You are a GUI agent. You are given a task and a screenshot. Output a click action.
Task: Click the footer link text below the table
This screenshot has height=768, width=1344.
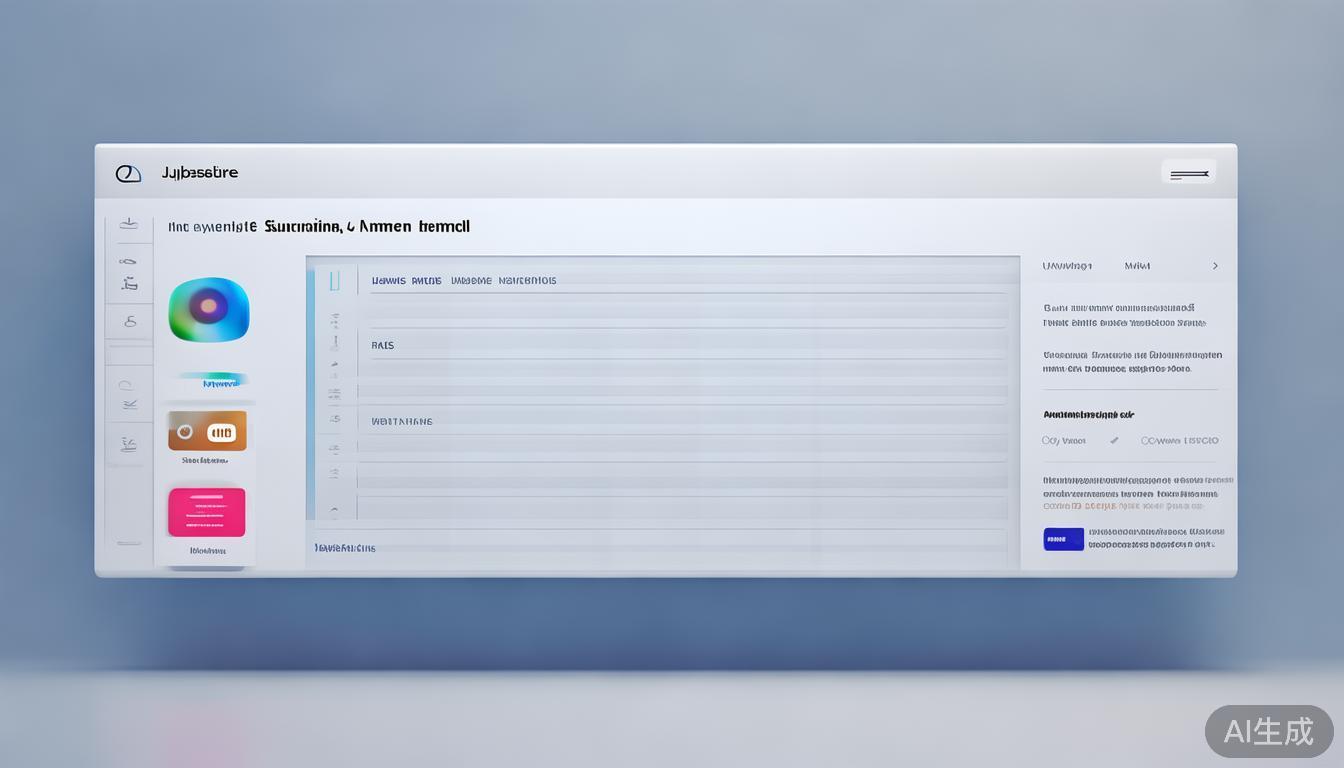click(345, 548)
